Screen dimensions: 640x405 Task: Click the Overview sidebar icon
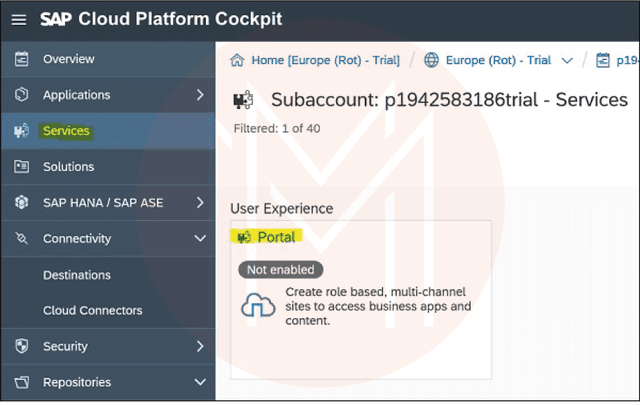pos(21,60)
